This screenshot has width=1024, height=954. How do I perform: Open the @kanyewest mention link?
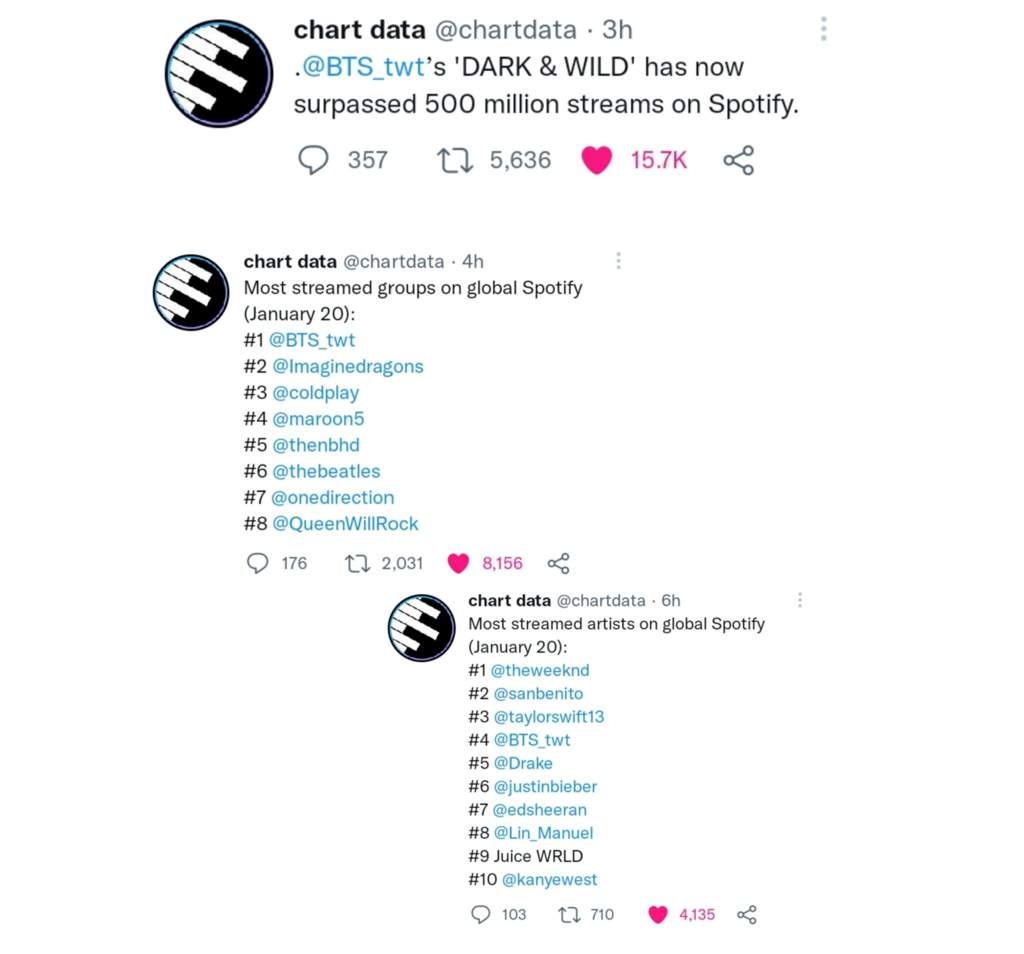[x=549, y=880]
